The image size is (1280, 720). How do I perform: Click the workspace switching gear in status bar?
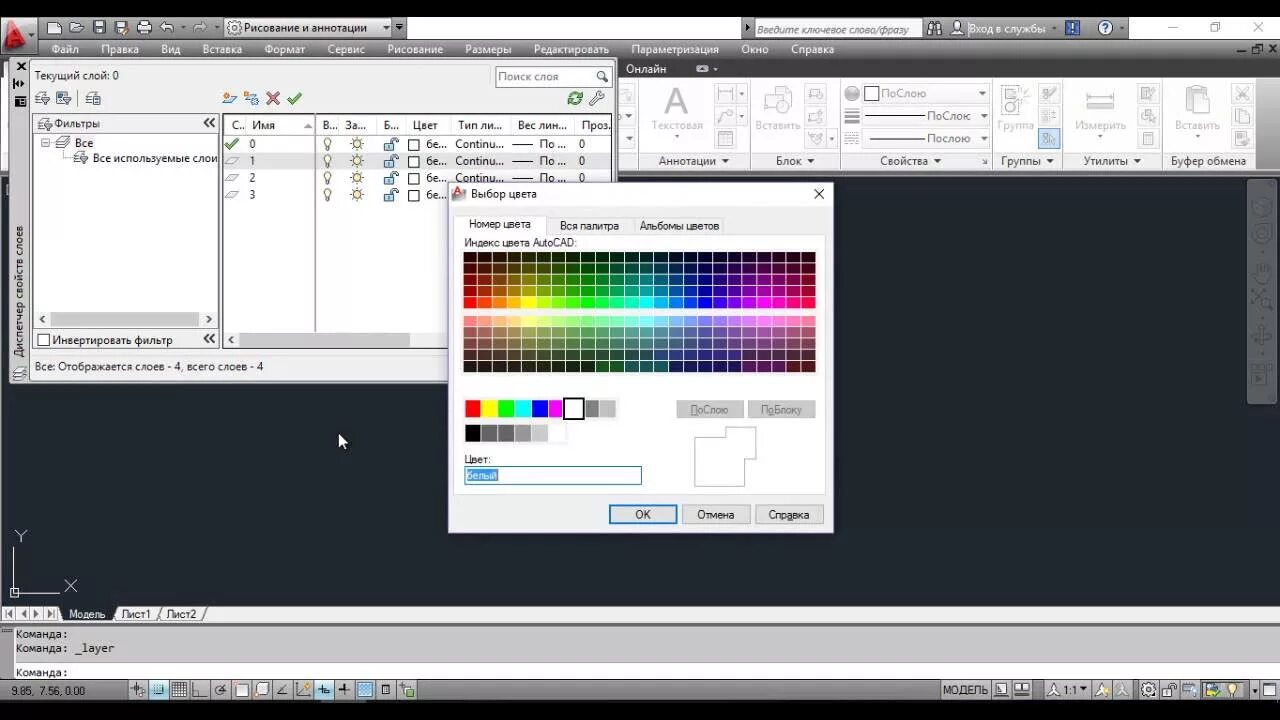click(x=1149, y=690)
